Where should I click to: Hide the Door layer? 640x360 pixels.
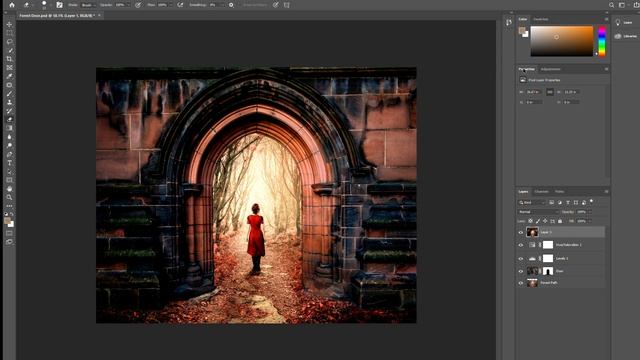pos(520,271)
